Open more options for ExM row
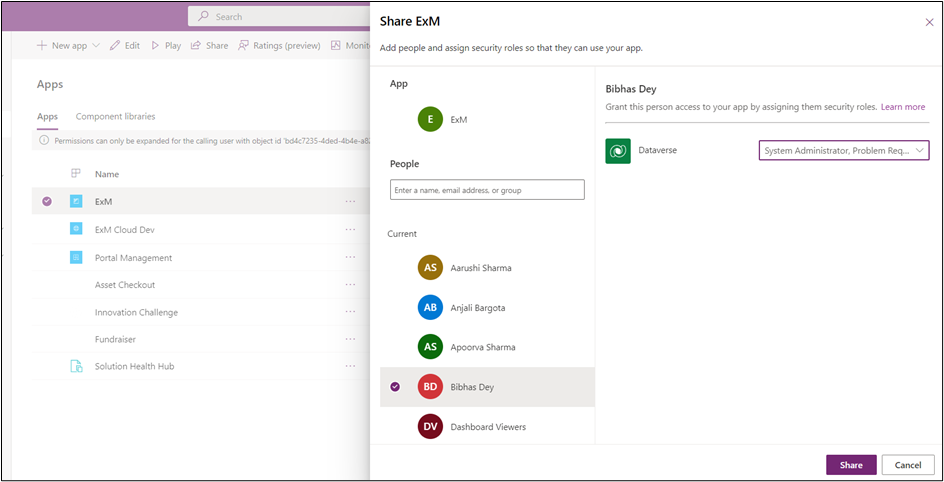The image size is (944, 482). click(x=350, y=202)
